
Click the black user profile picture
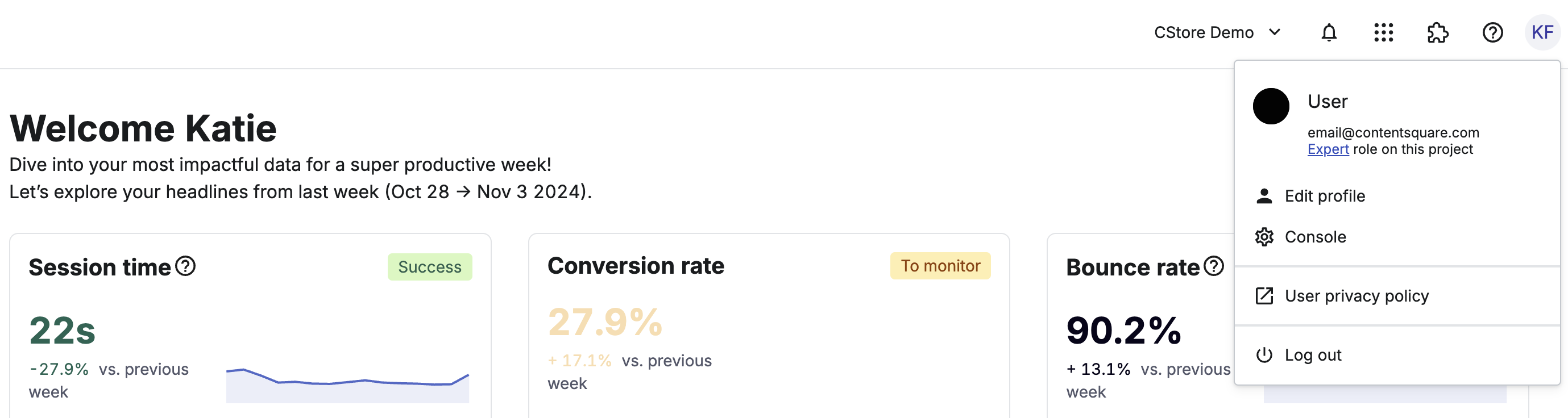pyautogui.click(x=1271, y=106)
